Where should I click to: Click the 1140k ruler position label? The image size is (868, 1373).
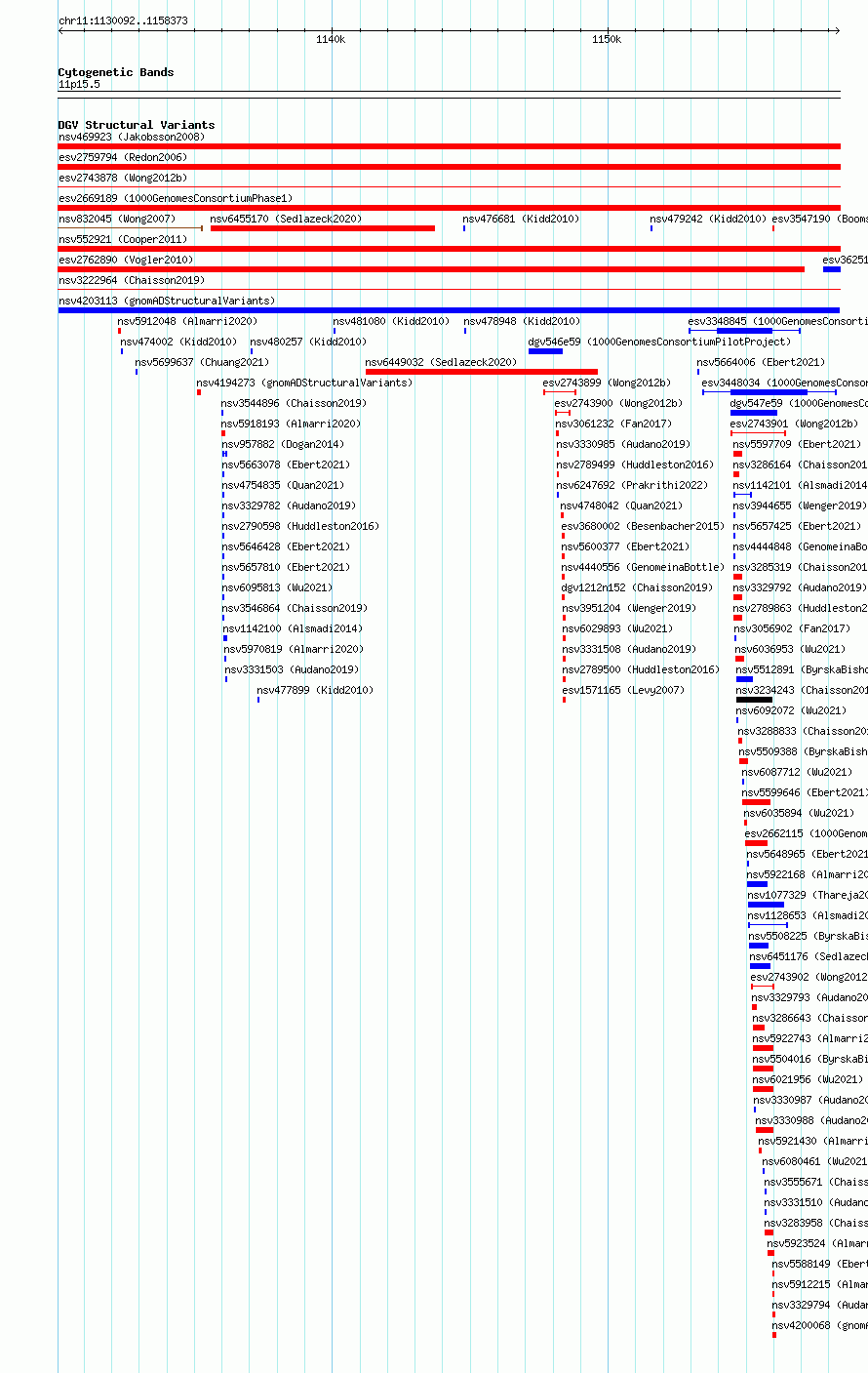tap(331, 39)
